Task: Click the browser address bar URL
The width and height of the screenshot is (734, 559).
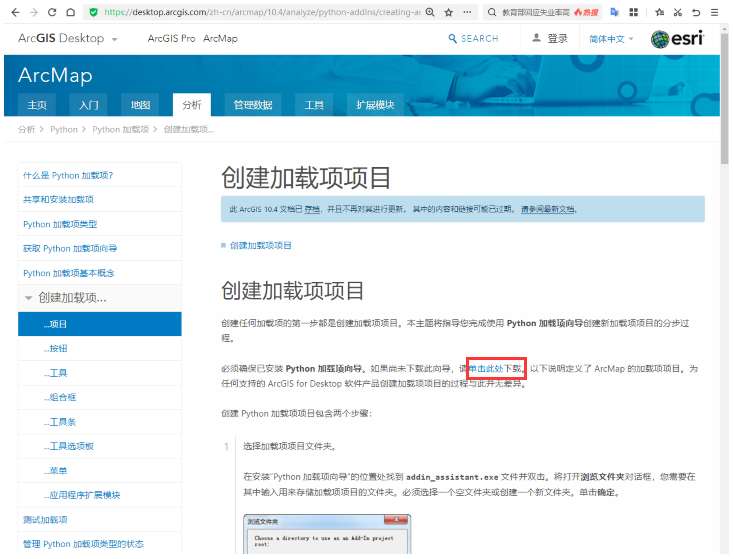Action: pos(262,12)
